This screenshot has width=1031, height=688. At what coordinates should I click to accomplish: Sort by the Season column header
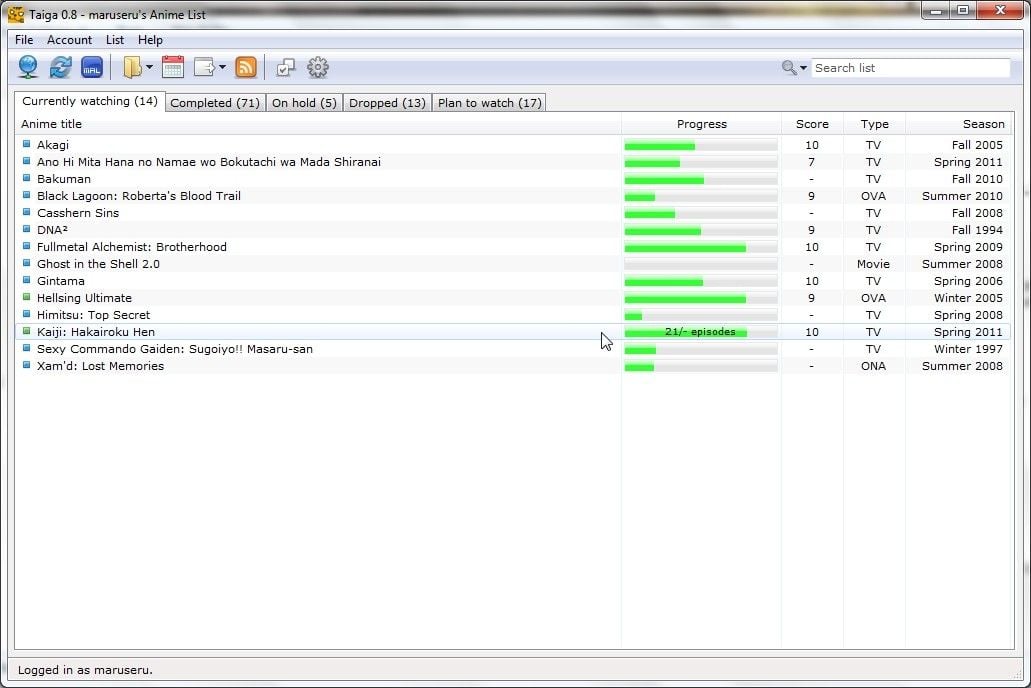959,124
